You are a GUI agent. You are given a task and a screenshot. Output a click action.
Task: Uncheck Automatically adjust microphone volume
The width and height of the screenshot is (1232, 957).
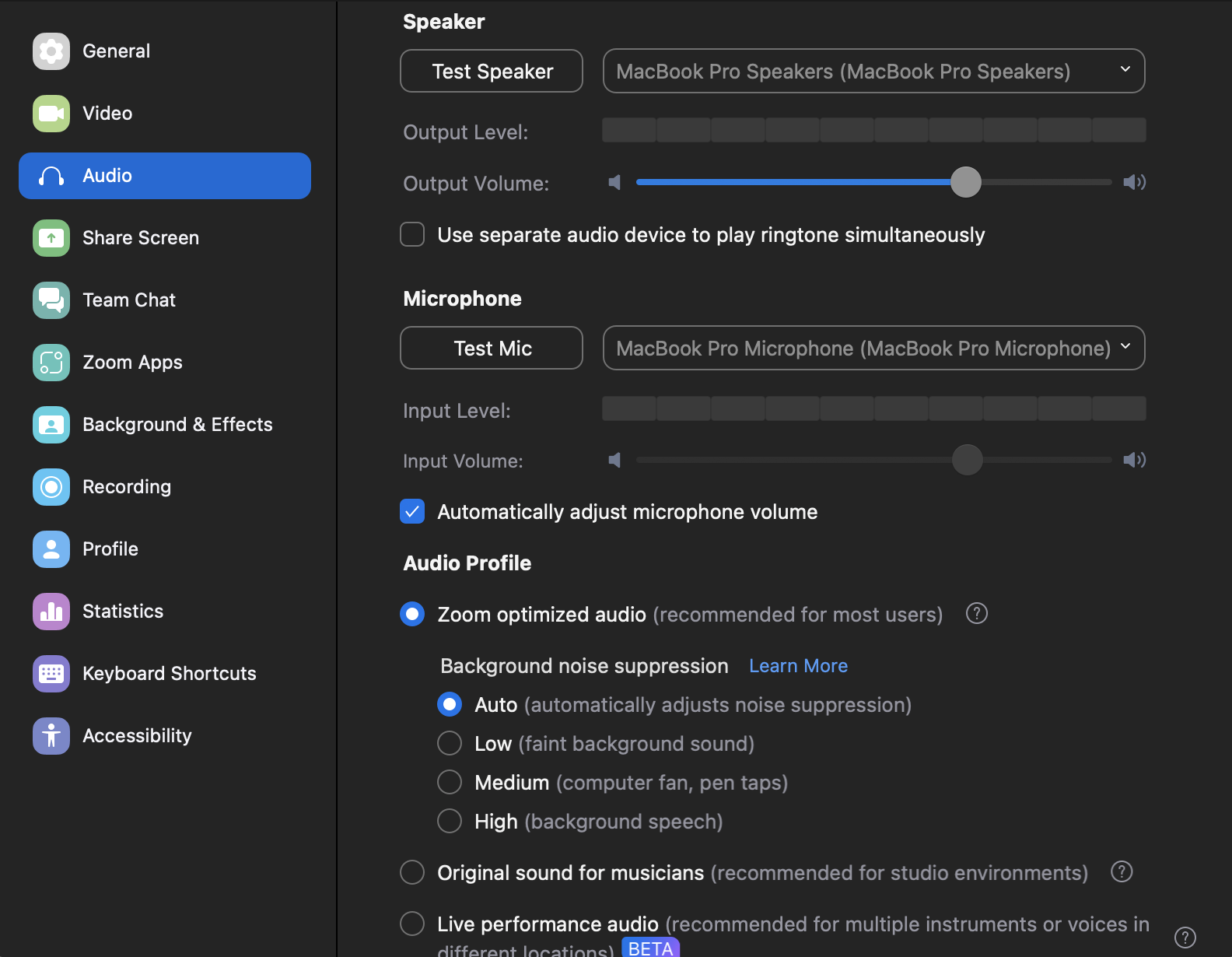(x=412, y=511)
